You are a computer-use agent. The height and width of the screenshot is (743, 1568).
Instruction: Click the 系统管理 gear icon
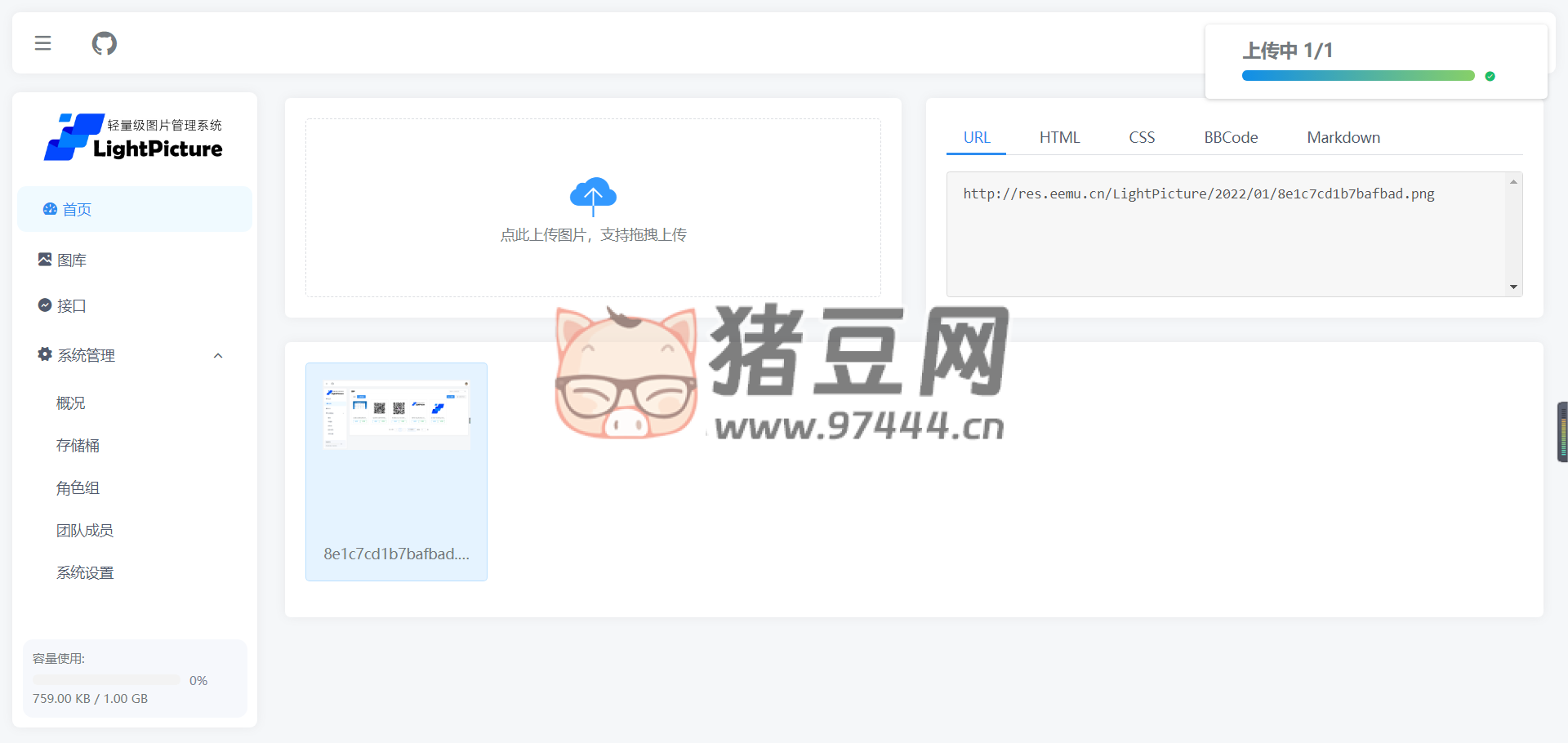[x=45, y=354]
